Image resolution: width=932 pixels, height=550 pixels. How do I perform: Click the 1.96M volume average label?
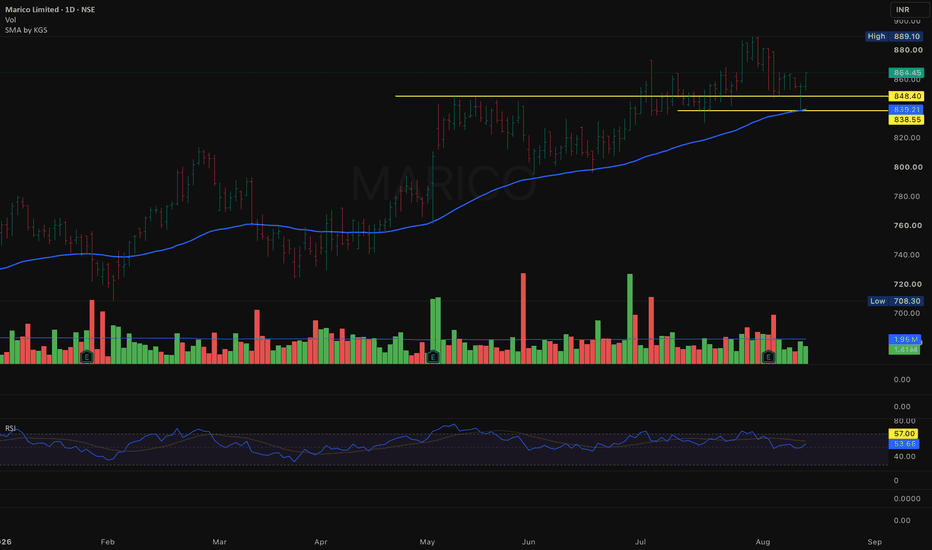click(x=905, y=339)
